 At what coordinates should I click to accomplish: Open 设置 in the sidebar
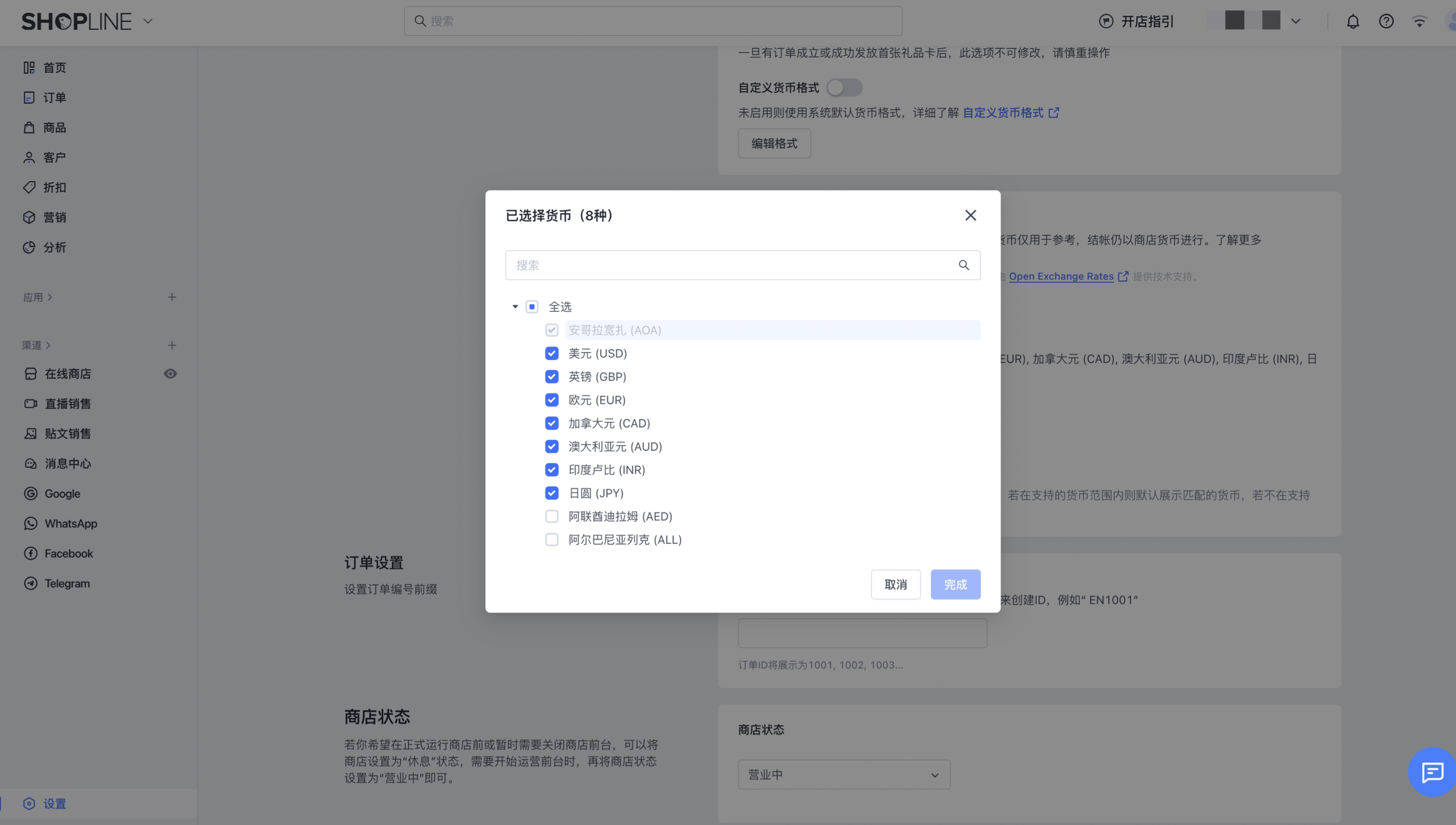pos(55,804)
